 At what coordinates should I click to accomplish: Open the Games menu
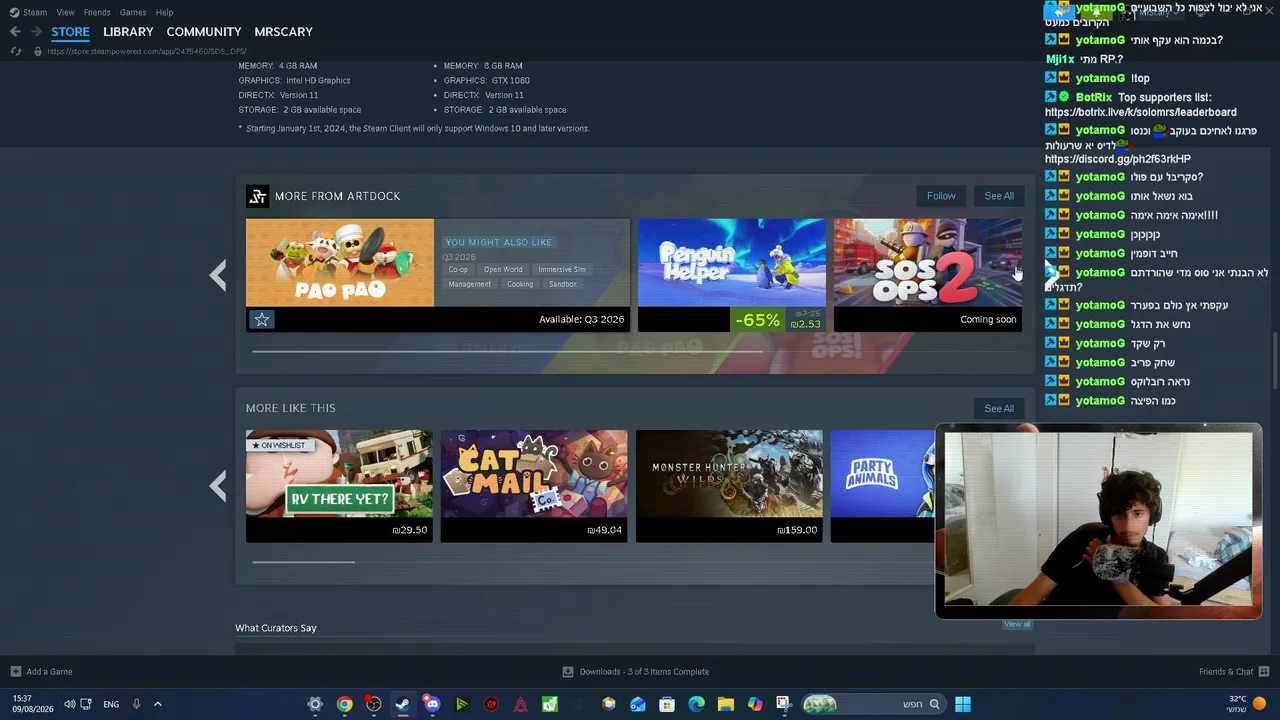point(133,12)
